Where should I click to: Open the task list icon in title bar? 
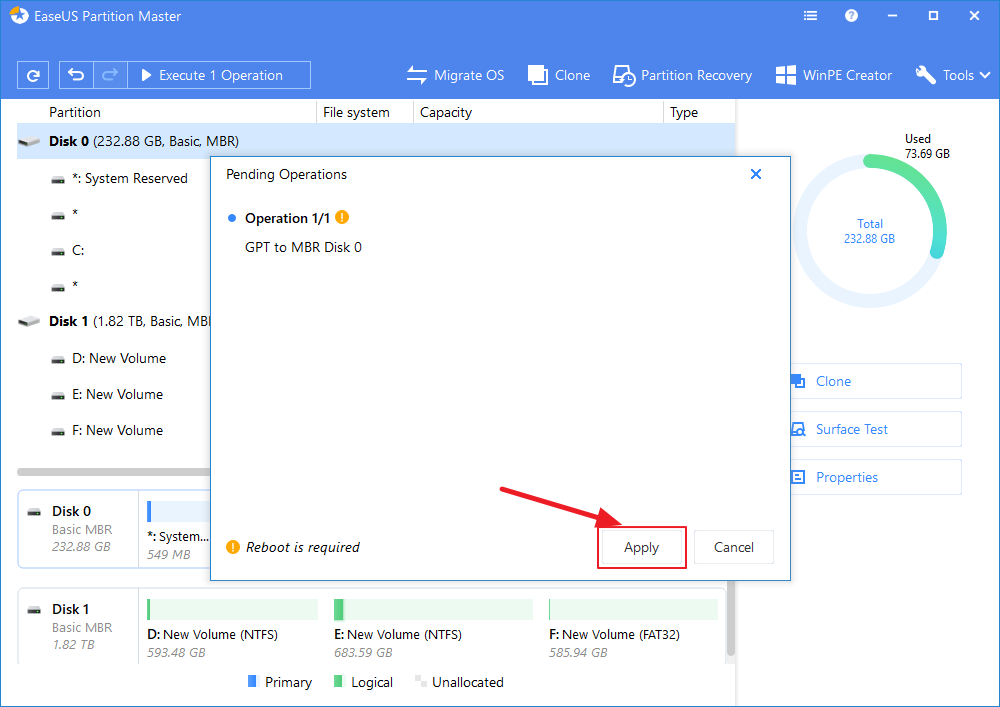click(811, 16)
